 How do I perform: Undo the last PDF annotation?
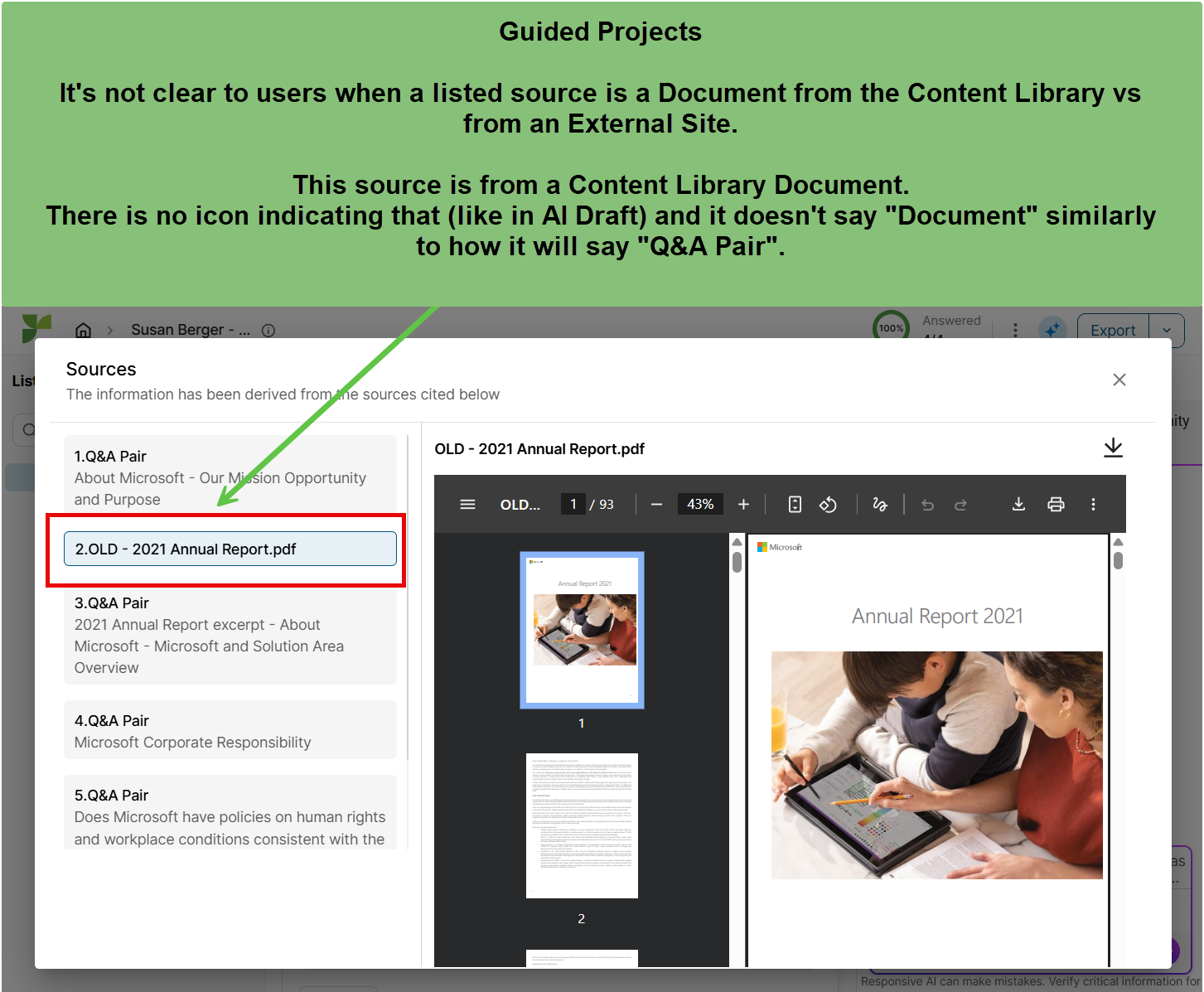[927, 504]
